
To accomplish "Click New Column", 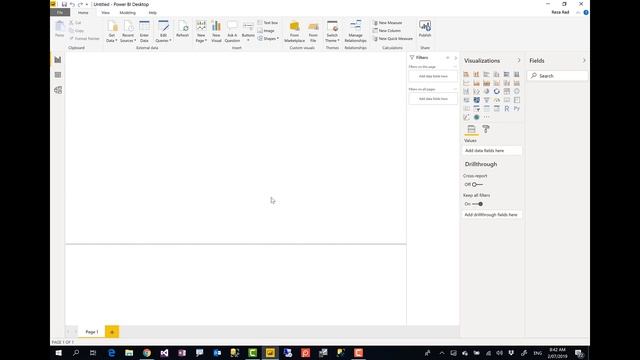I will [x=387, y=31].
